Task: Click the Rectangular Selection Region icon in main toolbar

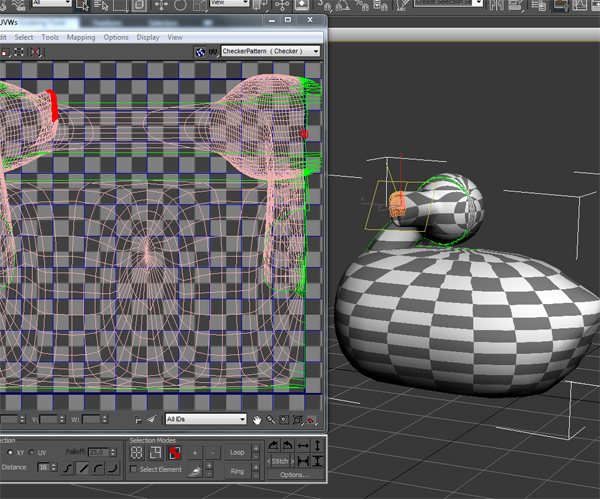Action: point(119,5)
